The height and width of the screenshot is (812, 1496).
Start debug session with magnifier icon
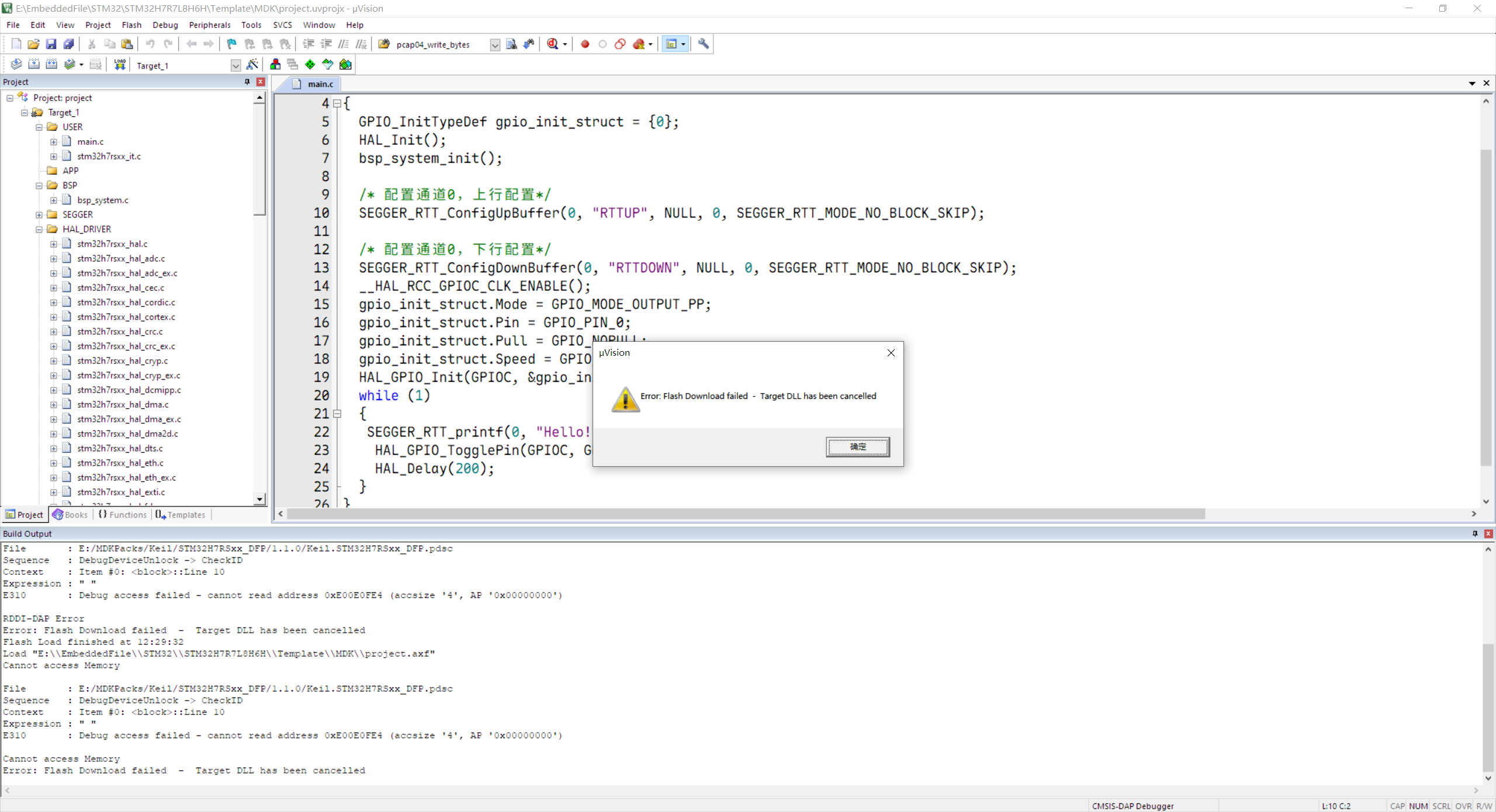click(x=553, y=44)
